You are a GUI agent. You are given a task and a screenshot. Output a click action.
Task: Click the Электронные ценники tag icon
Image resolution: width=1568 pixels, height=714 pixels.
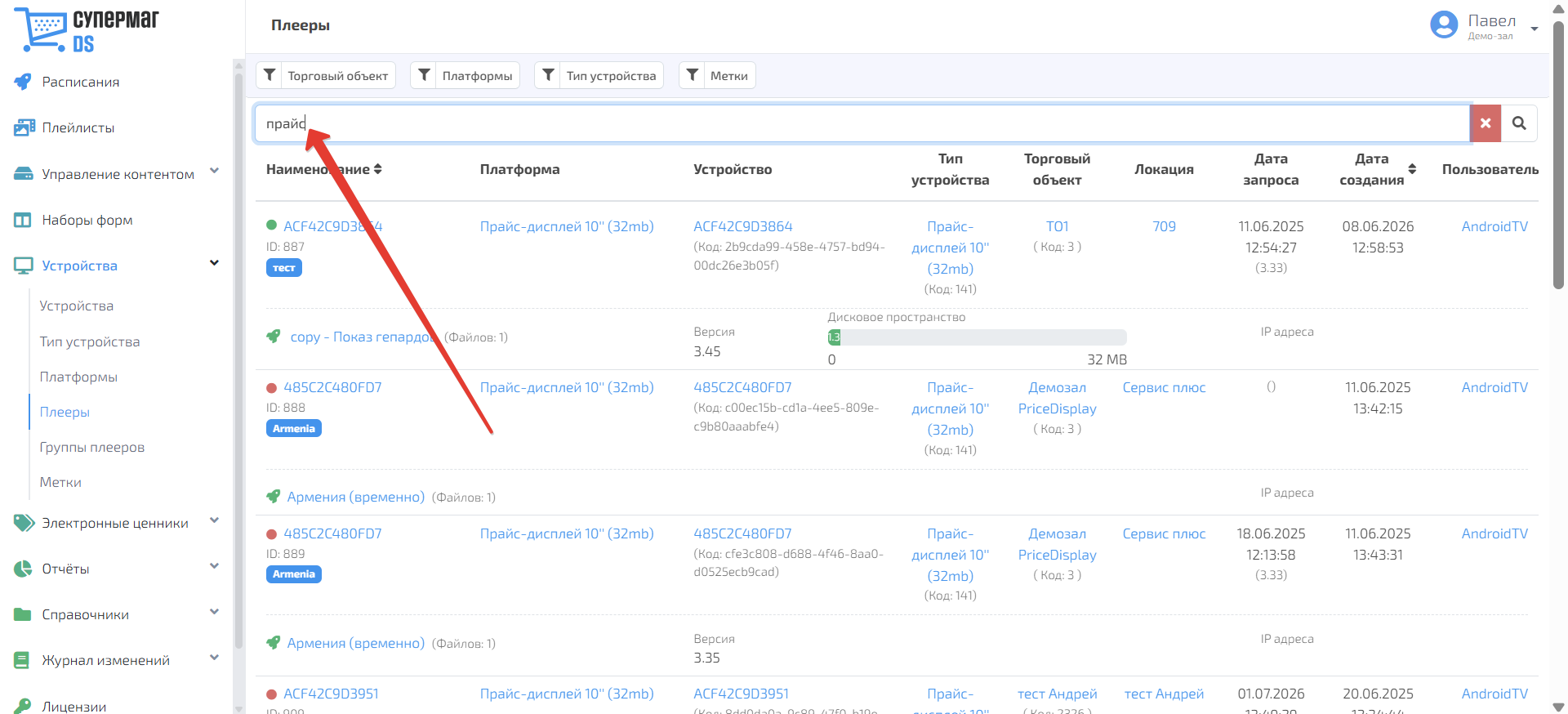[24, 523]
